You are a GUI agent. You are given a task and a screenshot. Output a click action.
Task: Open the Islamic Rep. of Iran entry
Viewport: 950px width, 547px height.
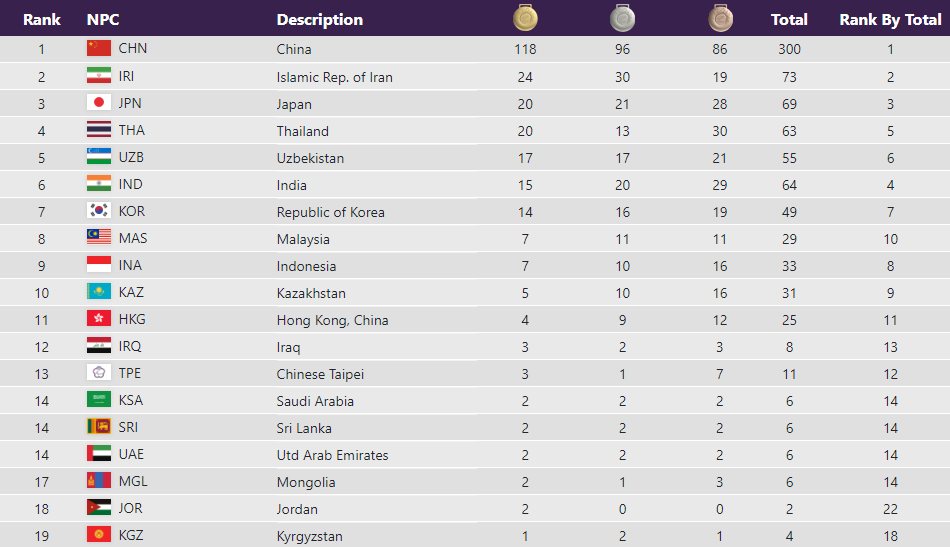[x=334, y=77]
